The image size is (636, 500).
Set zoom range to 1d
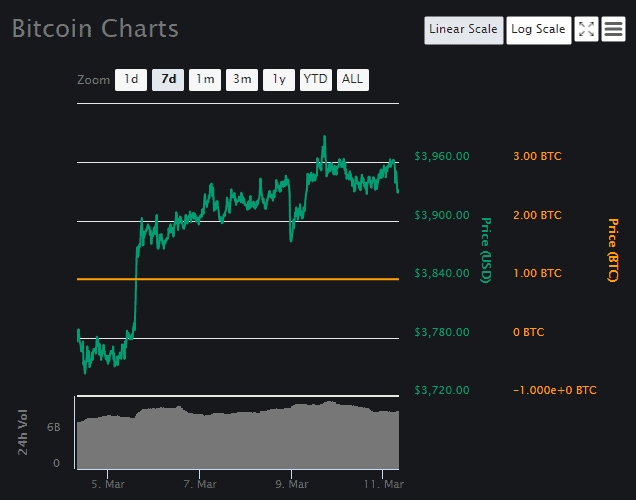click(x=131, y=79)
